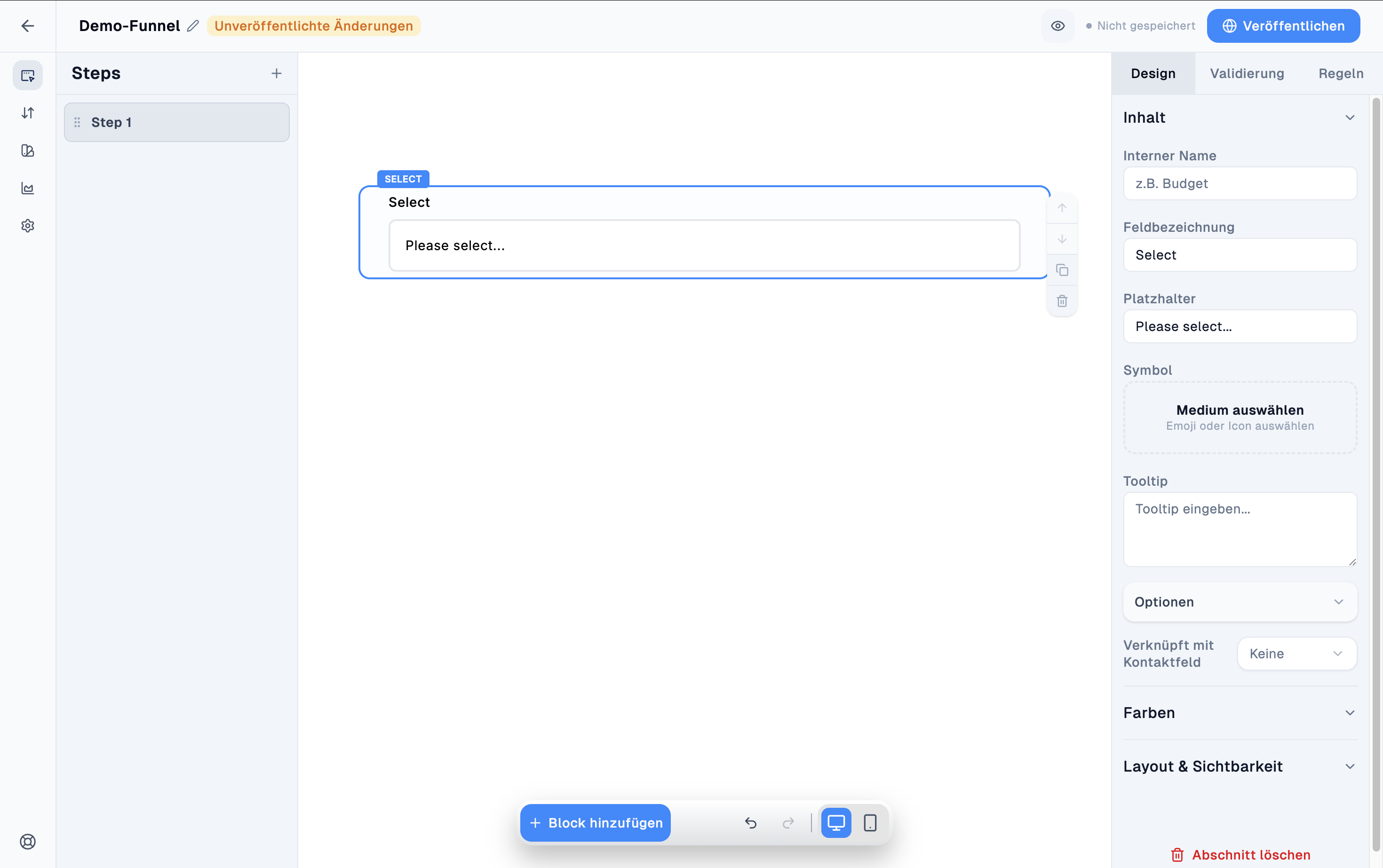Edit the Demo-Funnel name with the pencil icon
The height and width of the screenshot is (868, 1383).
[193, 26]
